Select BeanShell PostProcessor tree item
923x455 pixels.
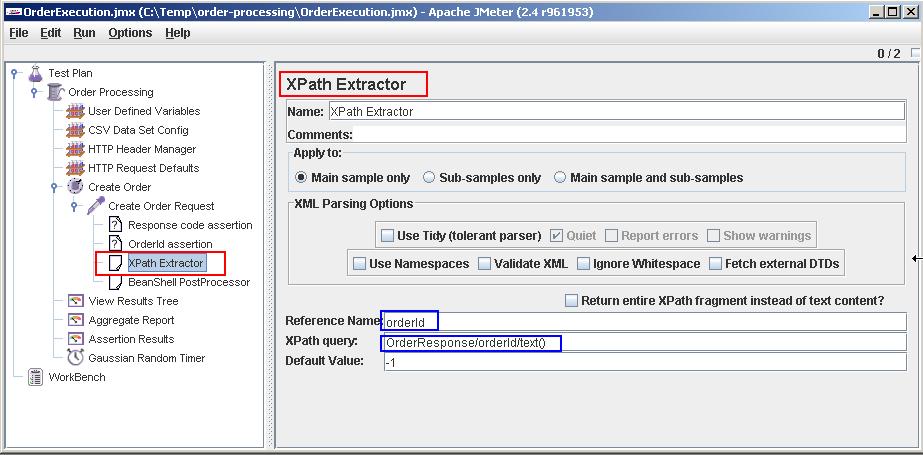189,282
